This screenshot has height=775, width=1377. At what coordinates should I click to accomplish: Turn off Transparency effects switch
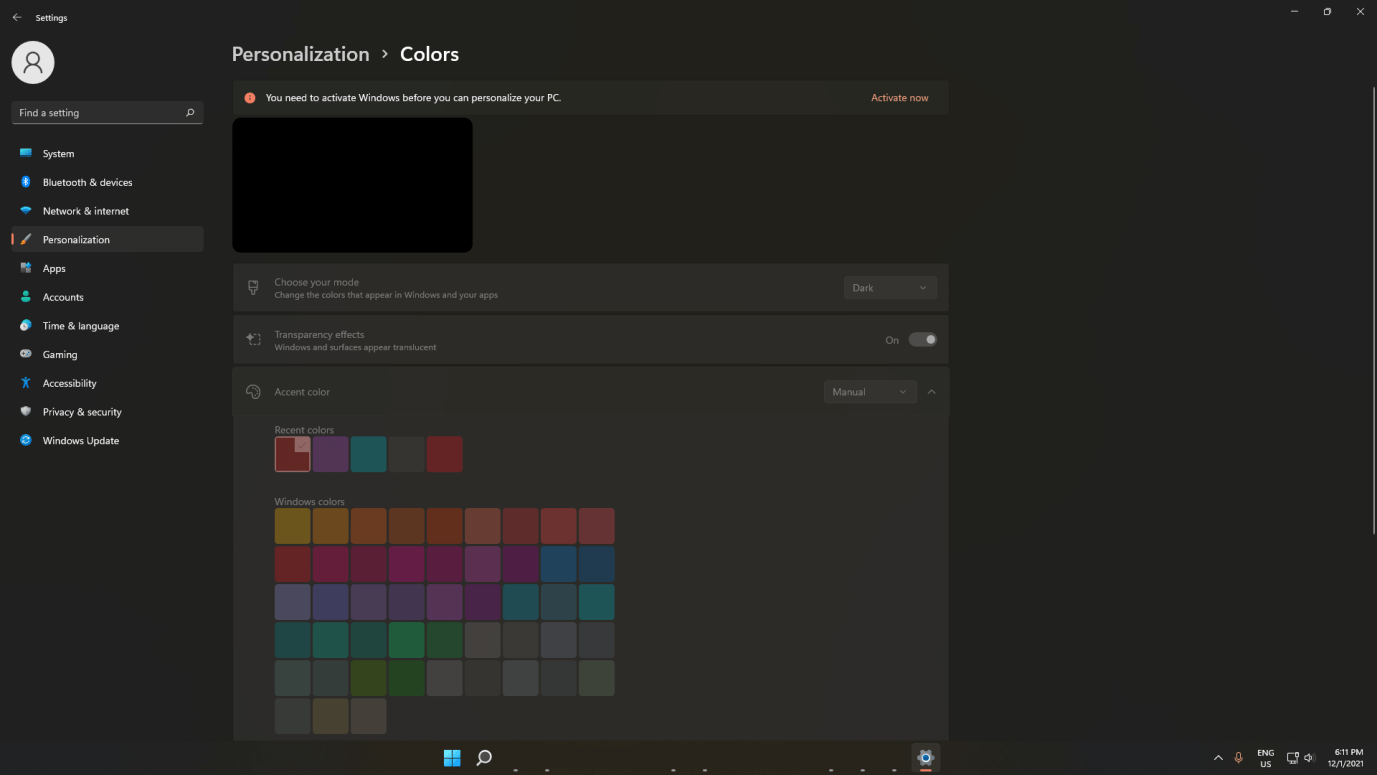[923, 340]
